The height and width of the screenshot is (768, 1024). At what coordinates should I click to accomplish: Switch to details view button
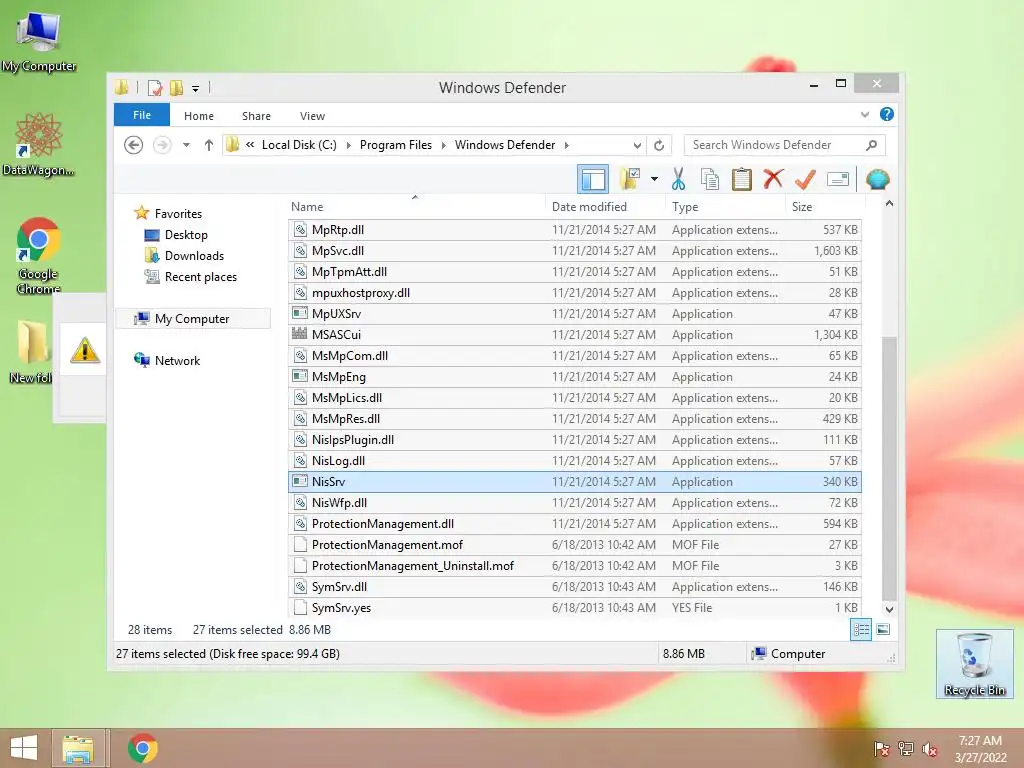(x=861, y=630)
